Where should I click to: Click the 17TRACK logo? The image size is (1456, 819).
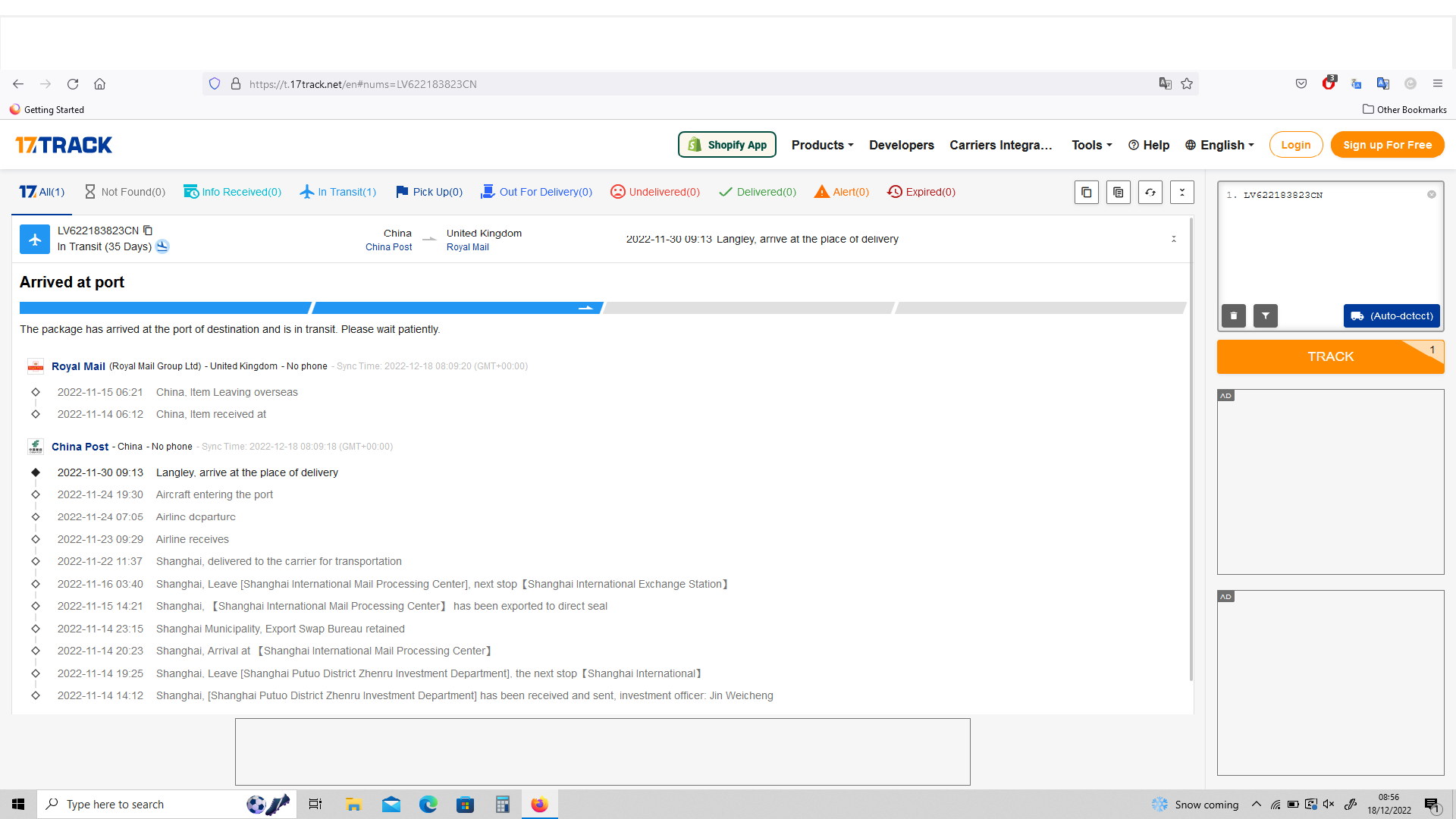point(64,145)
